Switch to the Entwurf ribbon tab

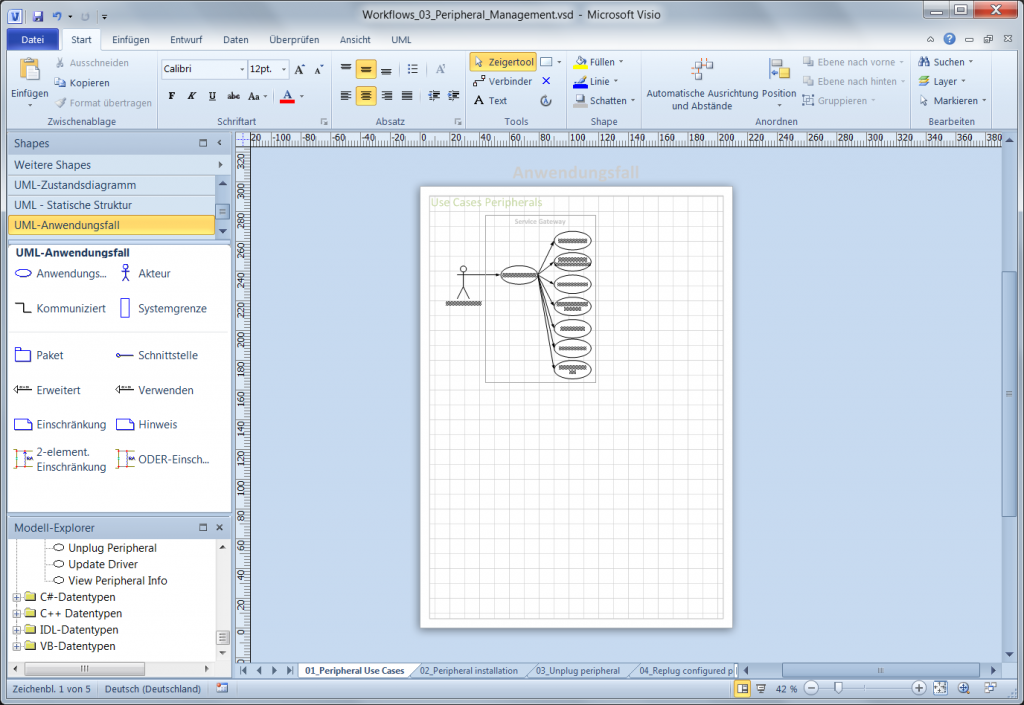[186, 40]
